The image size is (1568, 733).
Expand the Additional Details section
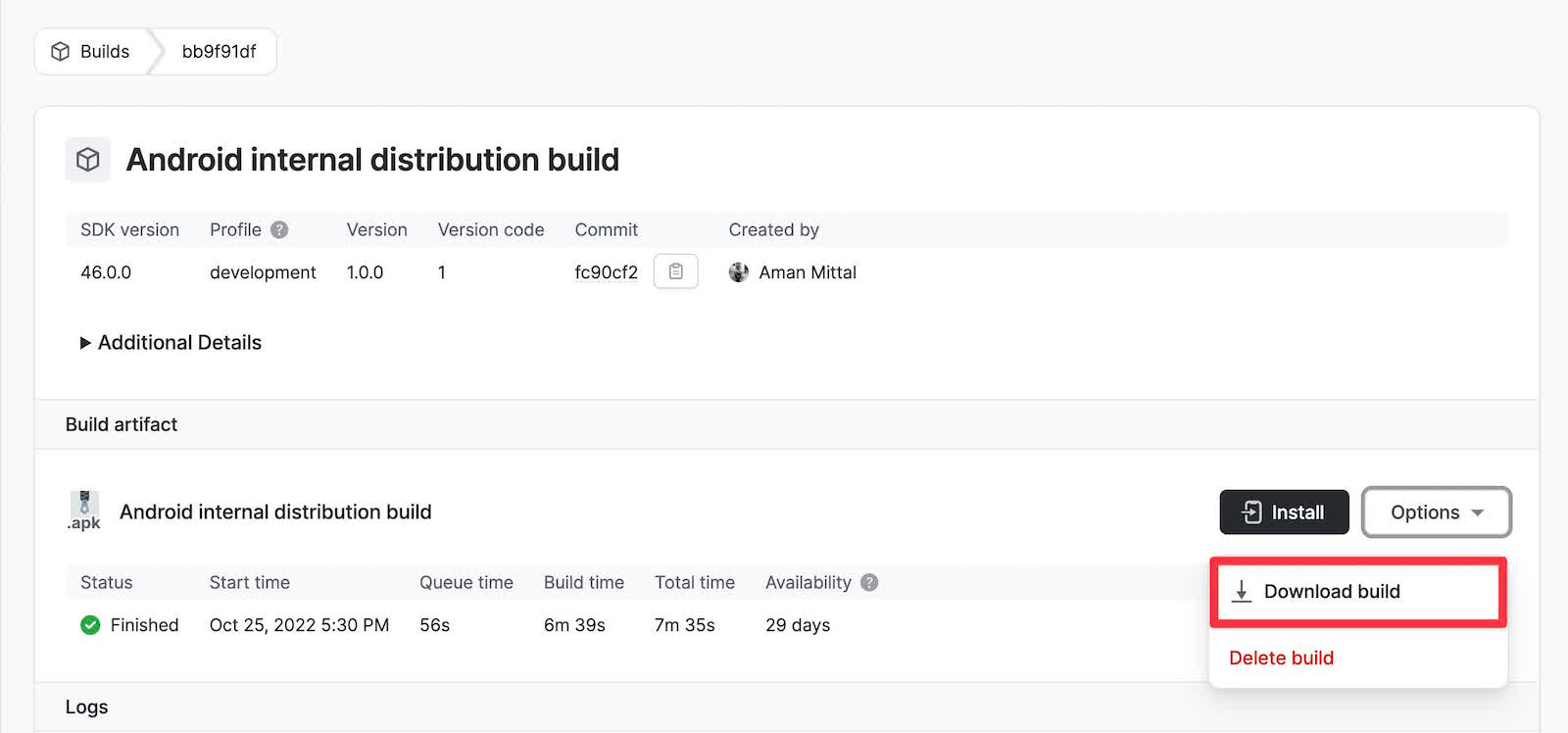coord(171,343)
